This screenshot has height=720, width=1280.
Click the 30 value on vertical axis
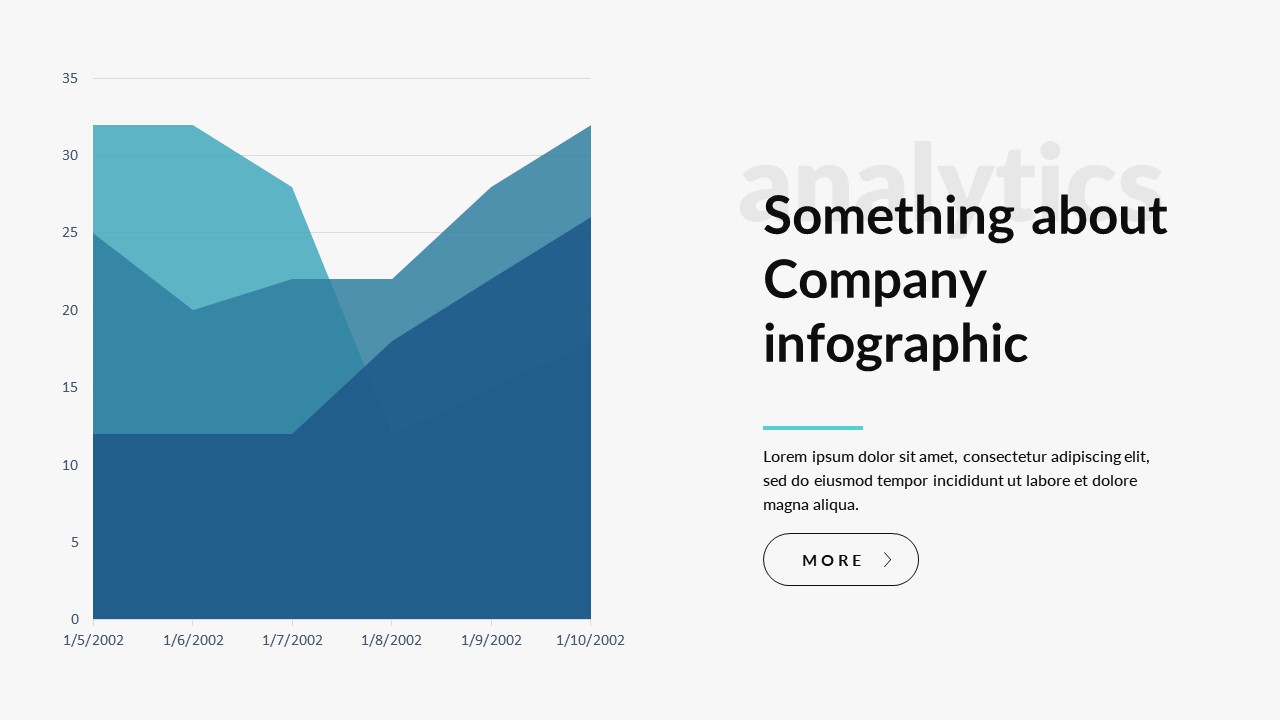(70, 155)
